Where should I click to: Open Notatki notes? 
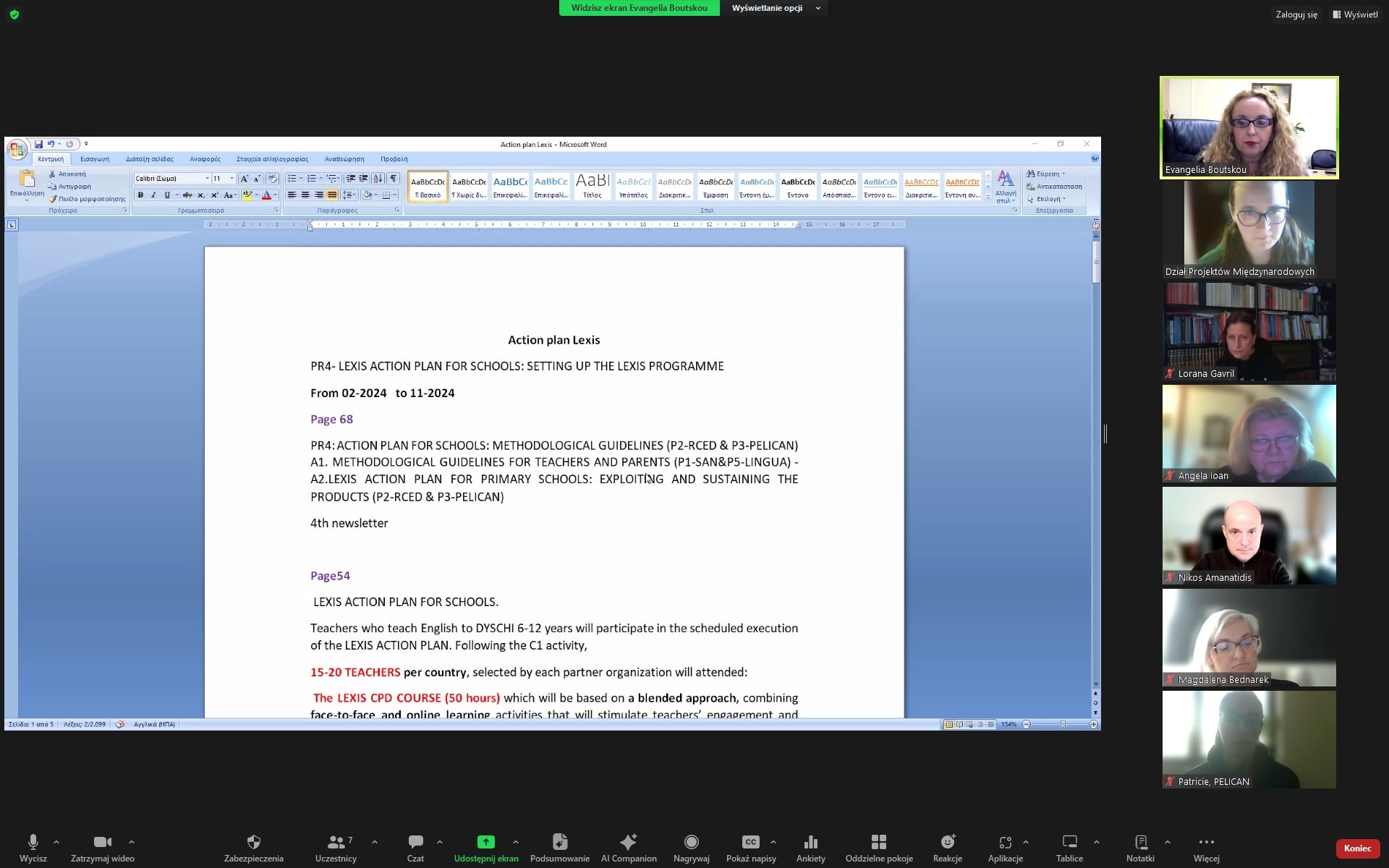(1140, 847)
